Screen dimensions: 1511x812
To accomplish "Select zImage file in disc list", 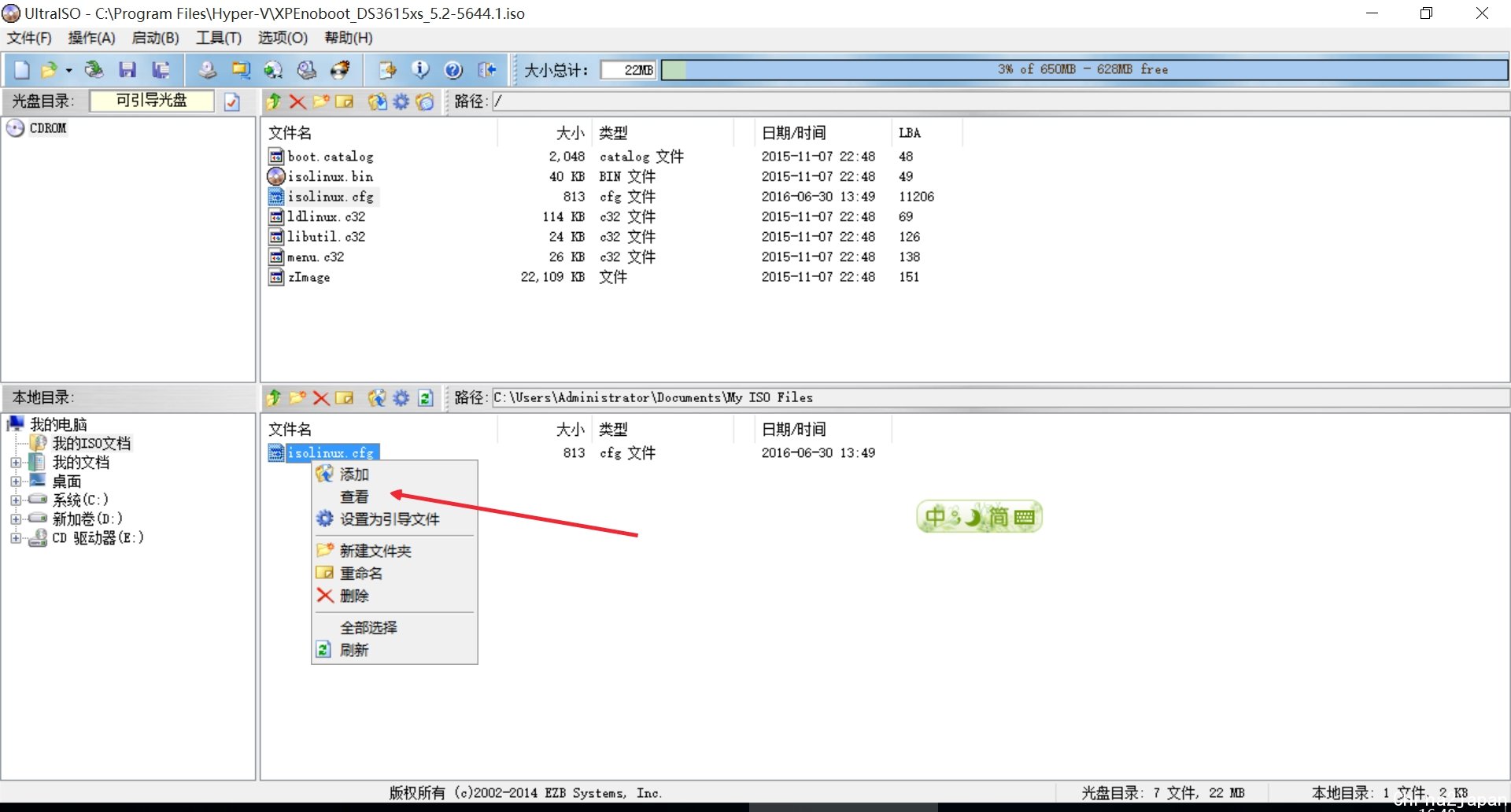I will coord(308,277).
